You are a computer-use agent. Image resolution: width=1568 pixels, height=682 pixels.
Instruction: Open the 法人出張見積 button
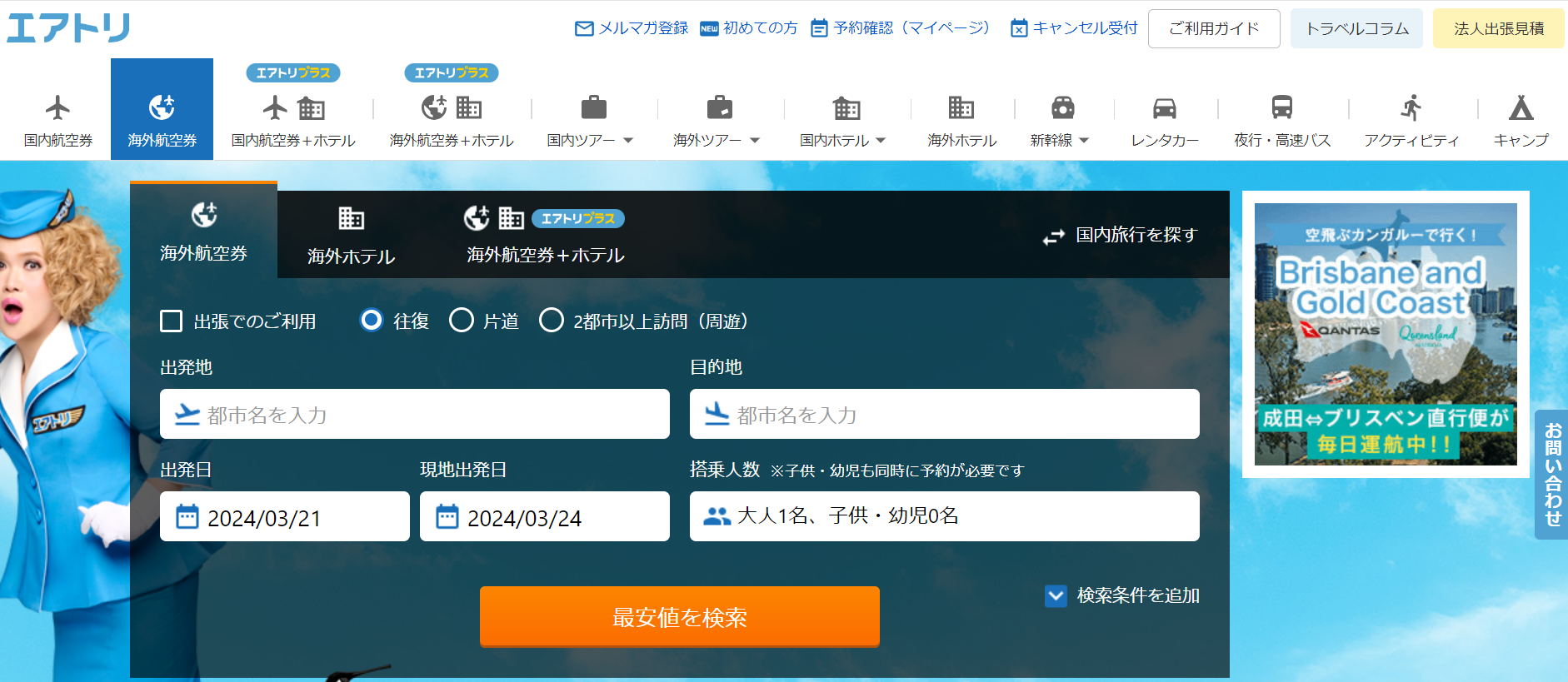[x=1499, y=28]
